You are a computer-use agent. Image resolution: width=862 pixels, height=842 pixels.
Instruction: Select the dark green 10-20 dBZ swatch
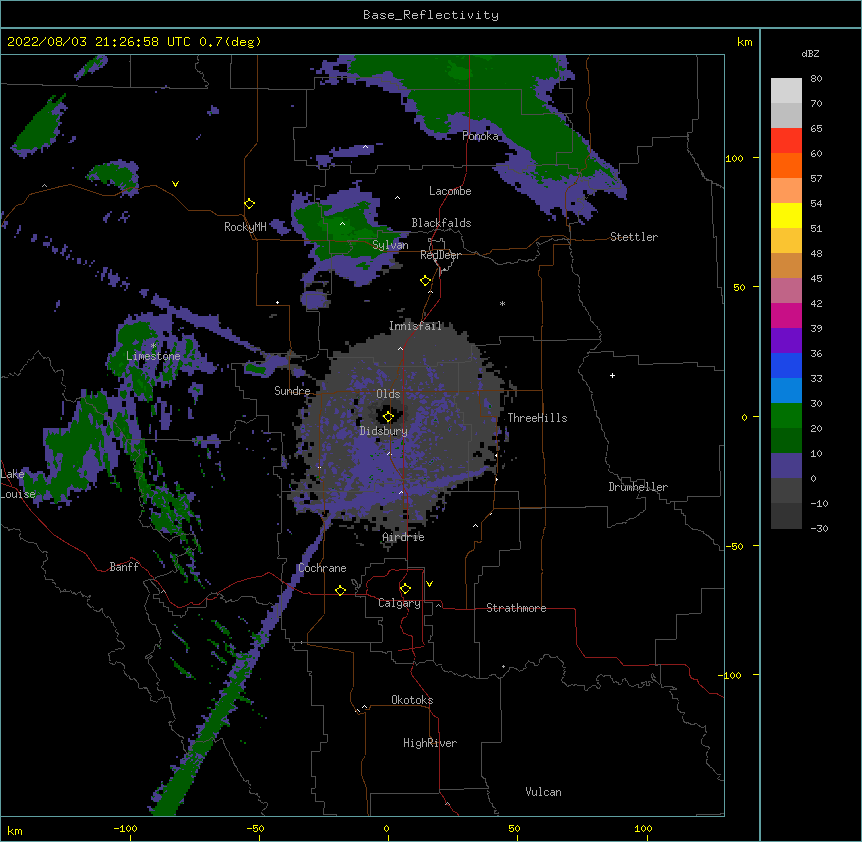(786, 441)
